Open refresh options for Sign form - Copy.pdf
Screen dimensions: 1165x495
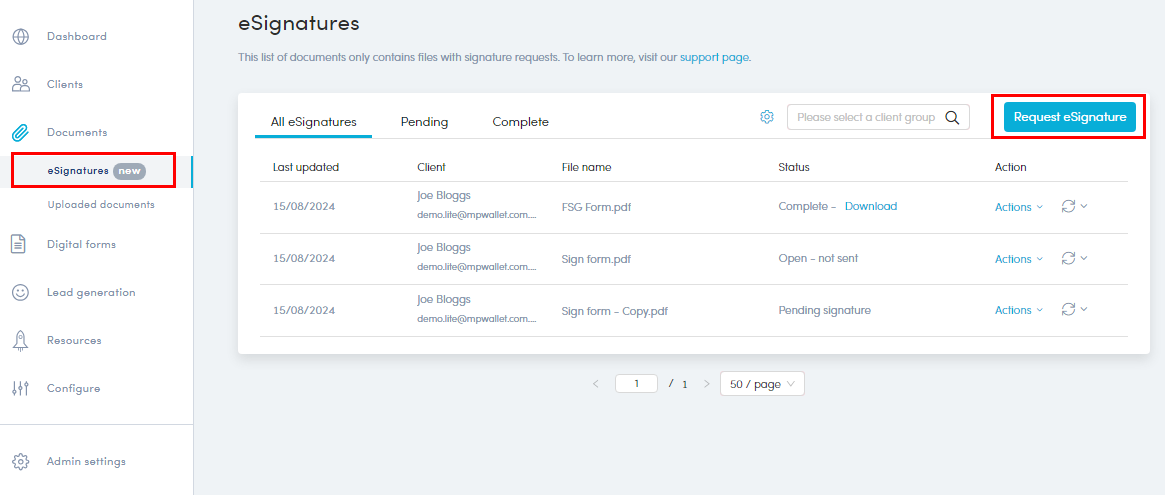point(1074,310)
